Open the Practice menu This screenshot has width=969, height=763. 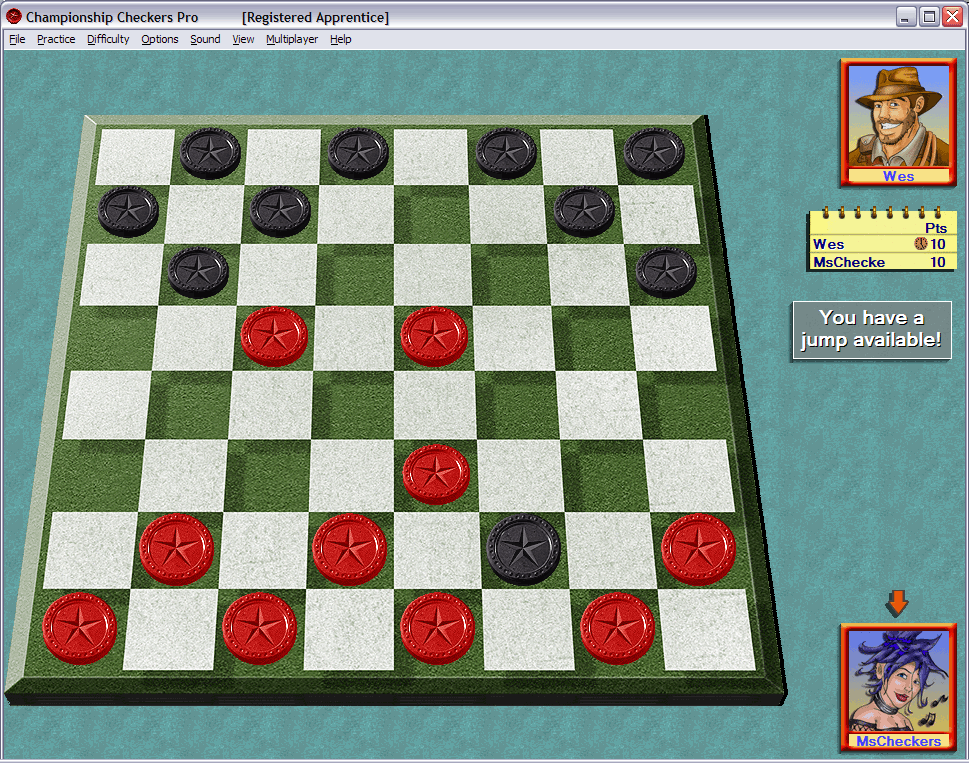coord(56,39)
